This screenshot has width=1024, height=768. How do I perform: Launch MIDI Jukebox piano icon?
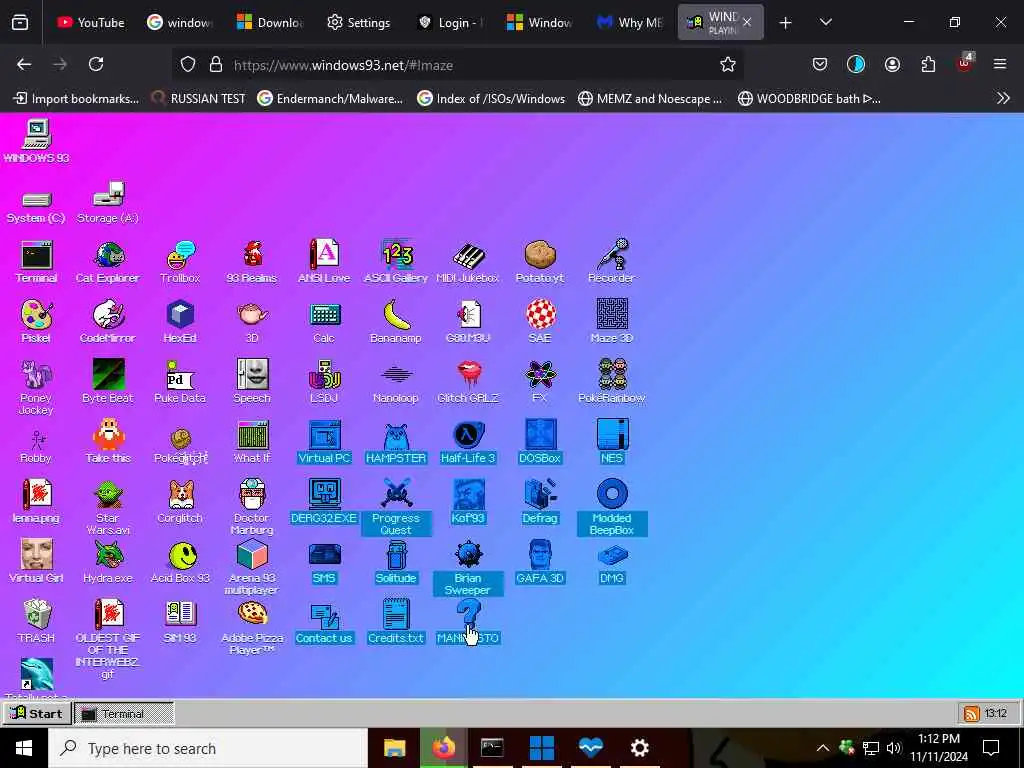468,263
